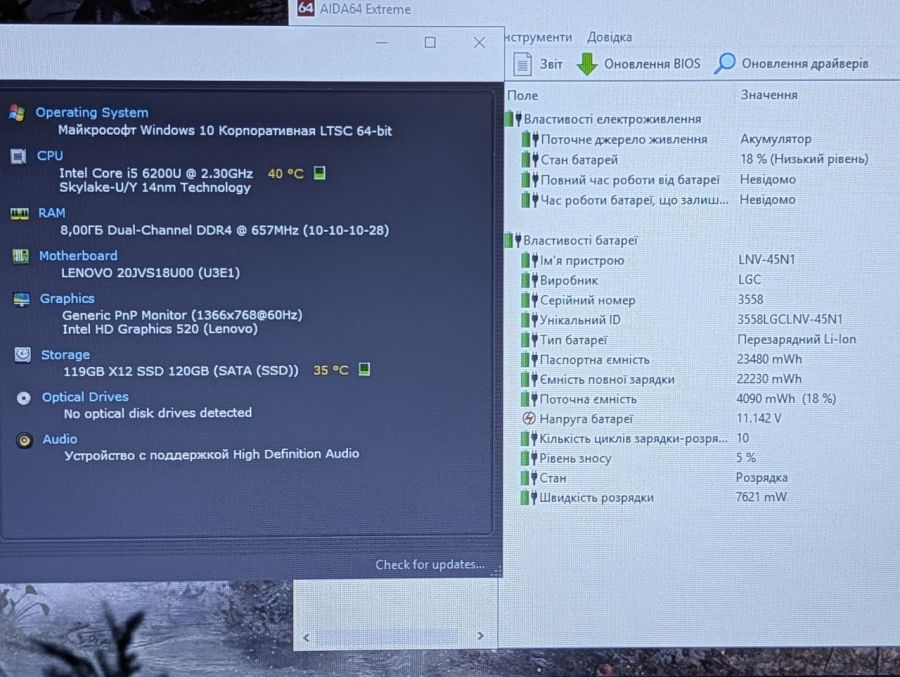
Task: Select the Час роботи батареї, що залиш... row
Action: (658, 200)
